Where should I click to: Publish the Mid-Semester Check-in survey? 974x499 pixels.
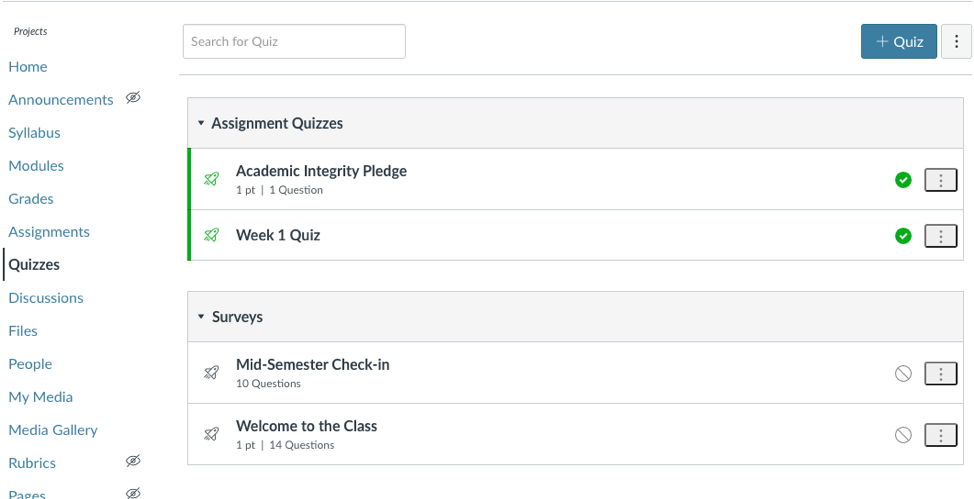(x=903, y=373)
